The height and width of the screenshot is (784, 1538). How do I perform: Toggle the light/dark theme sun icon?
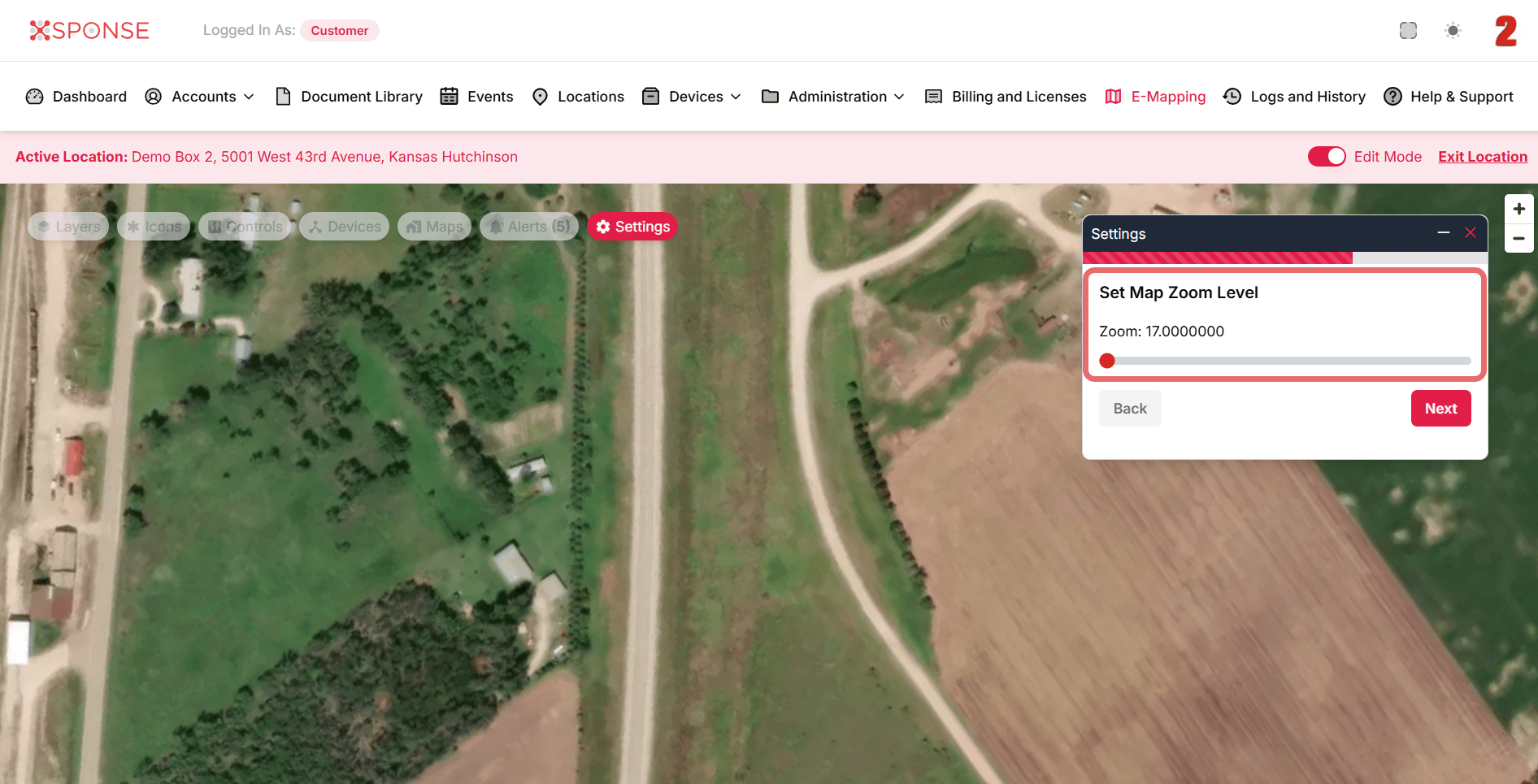1453,31
